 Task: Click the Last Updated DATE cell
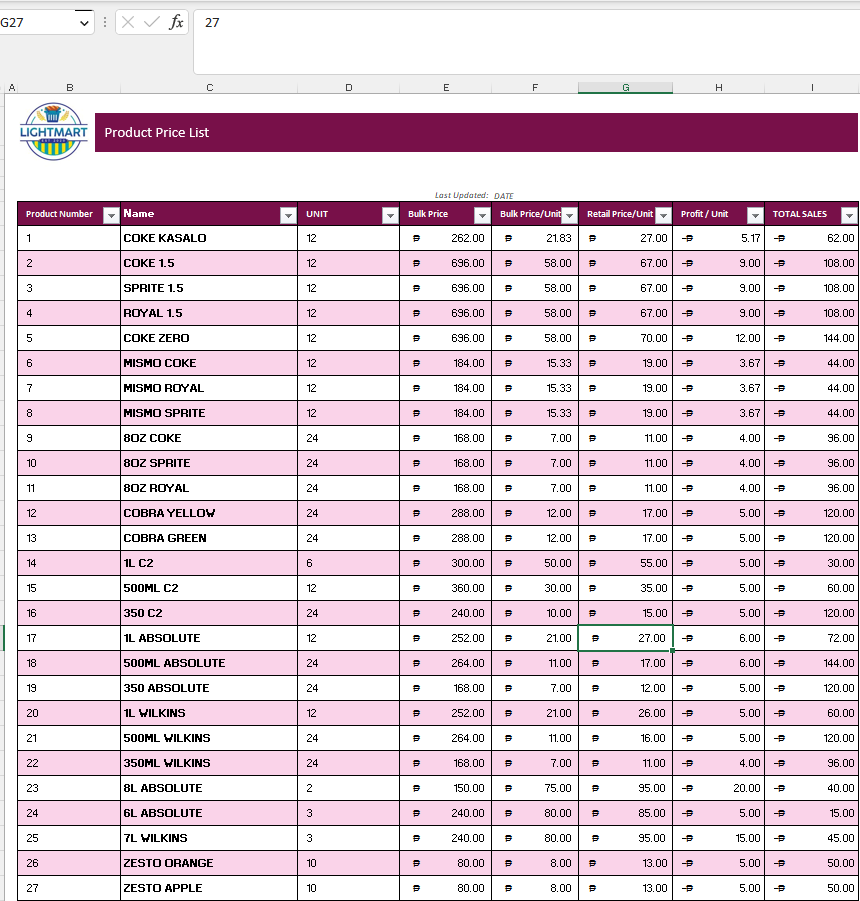[503, 196]
